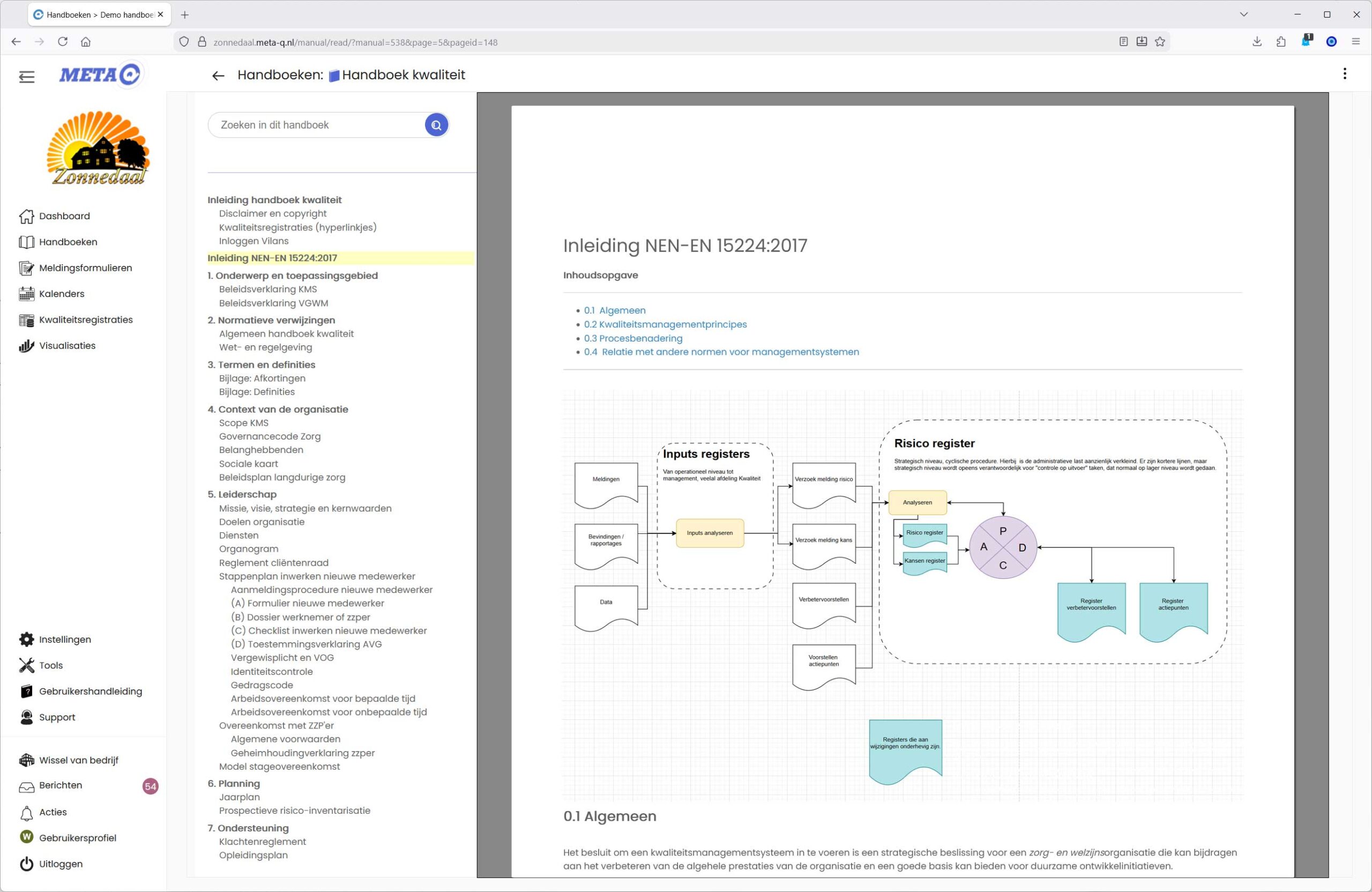Open Berichten with 54 badge

coord(61,785)
